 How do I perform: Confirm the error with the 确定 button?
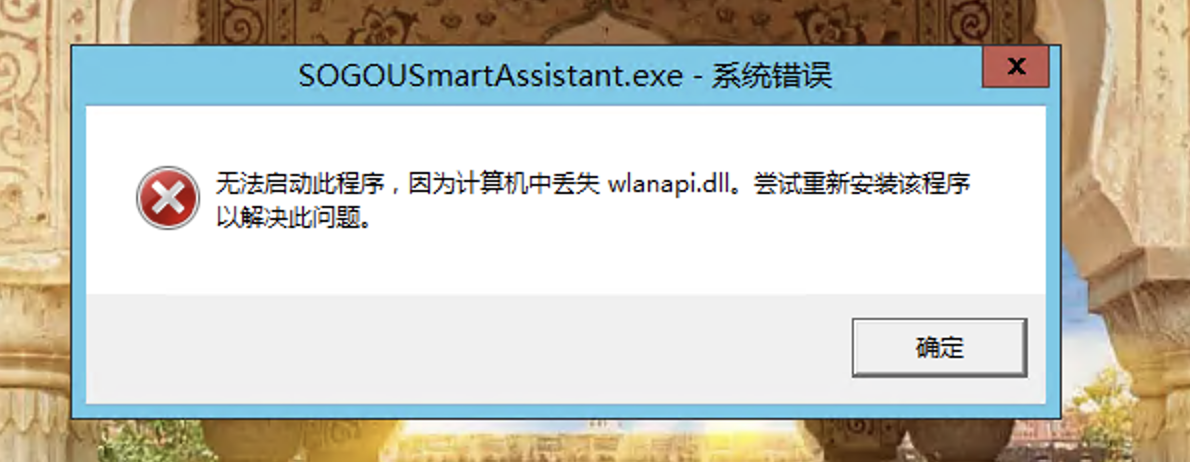(x=939, y=347)
